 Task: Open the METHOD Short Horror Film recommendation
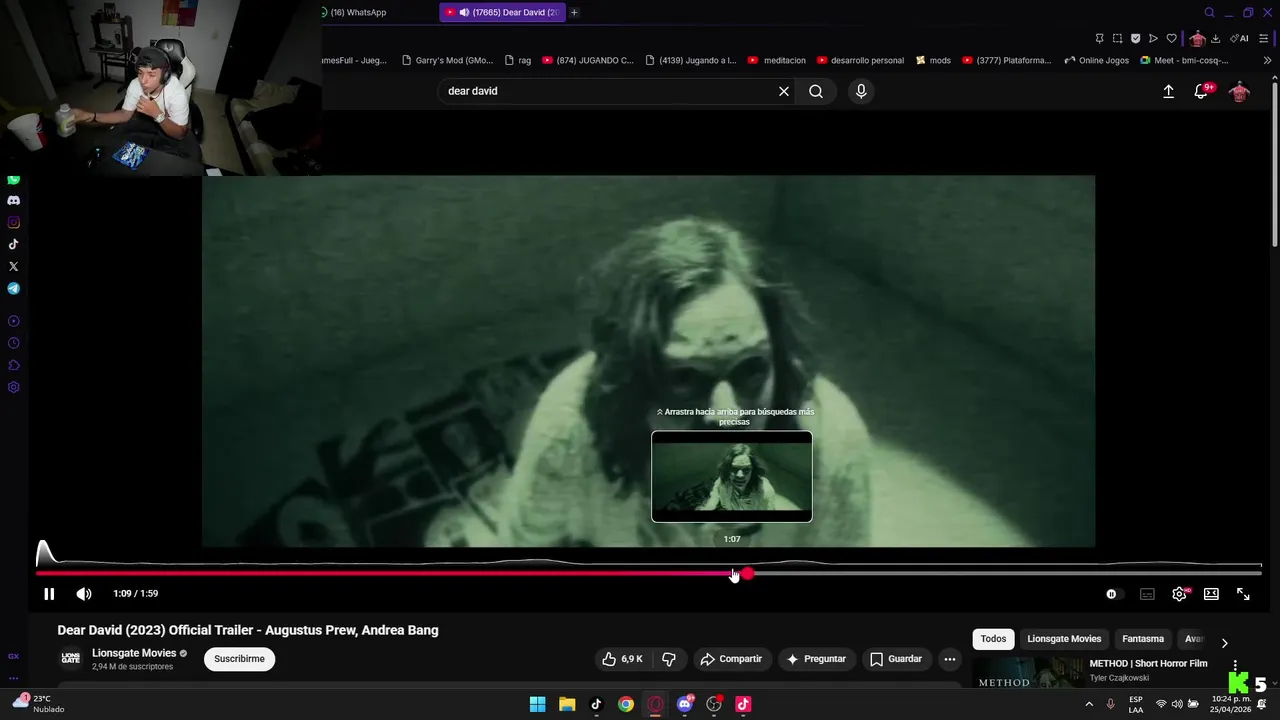[1148, 663]
